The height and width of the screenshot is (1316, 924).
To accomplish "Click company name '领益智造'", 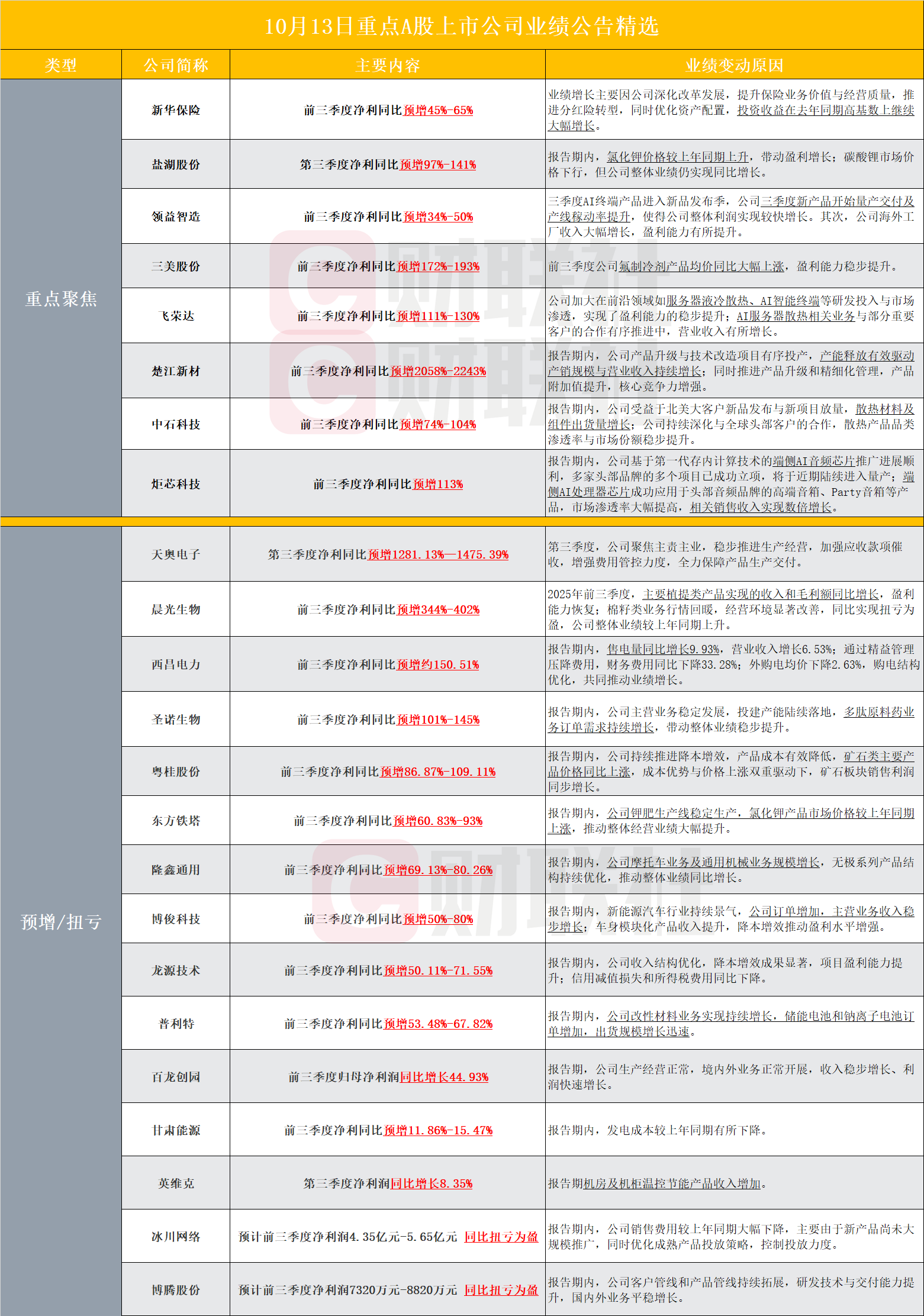I will click(176, 217).
